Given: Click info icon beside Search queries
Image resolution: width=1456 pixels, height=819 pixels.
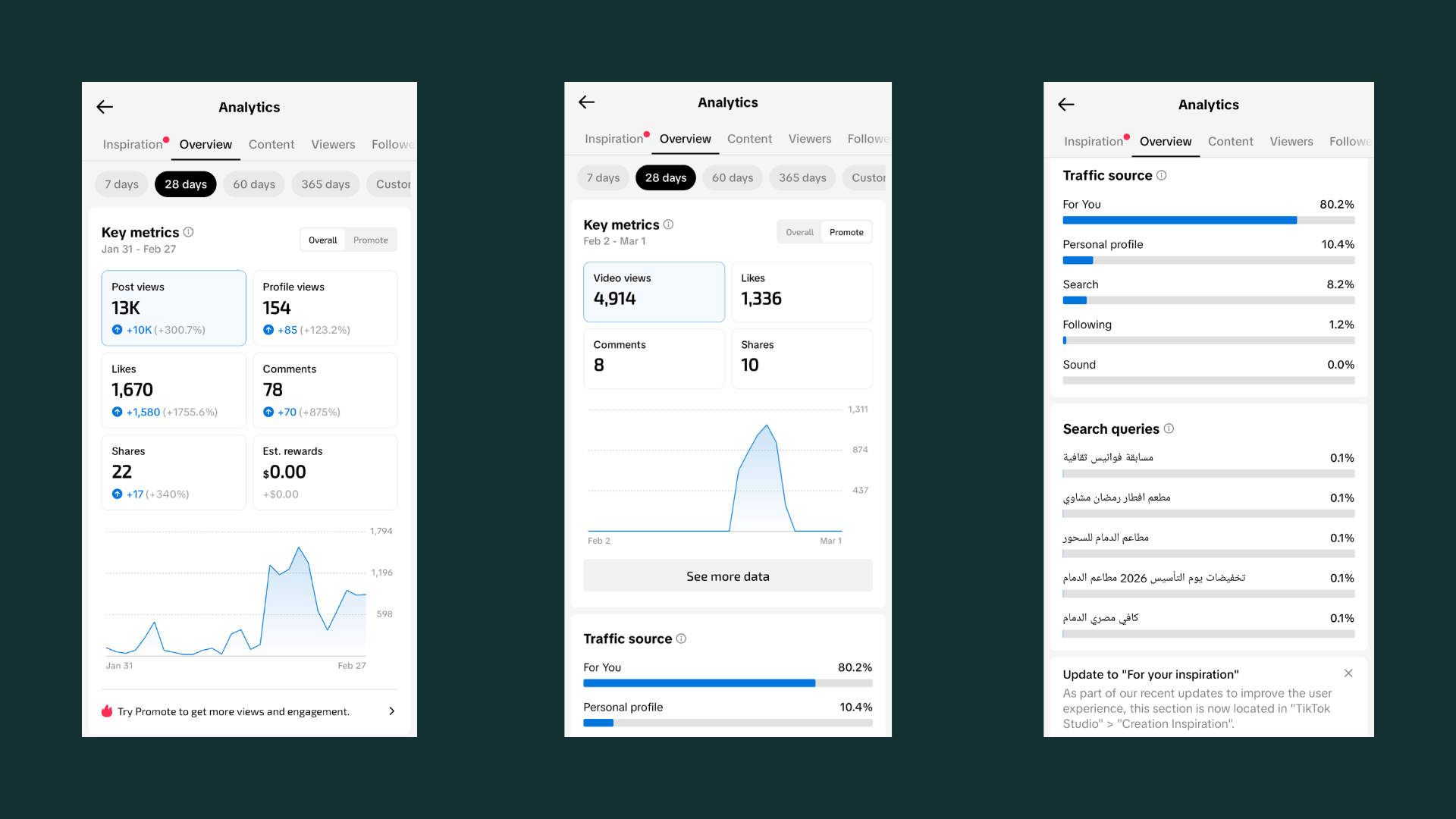Looking at the screenshot, I should pyautogui.click(x=1169, y=428).
